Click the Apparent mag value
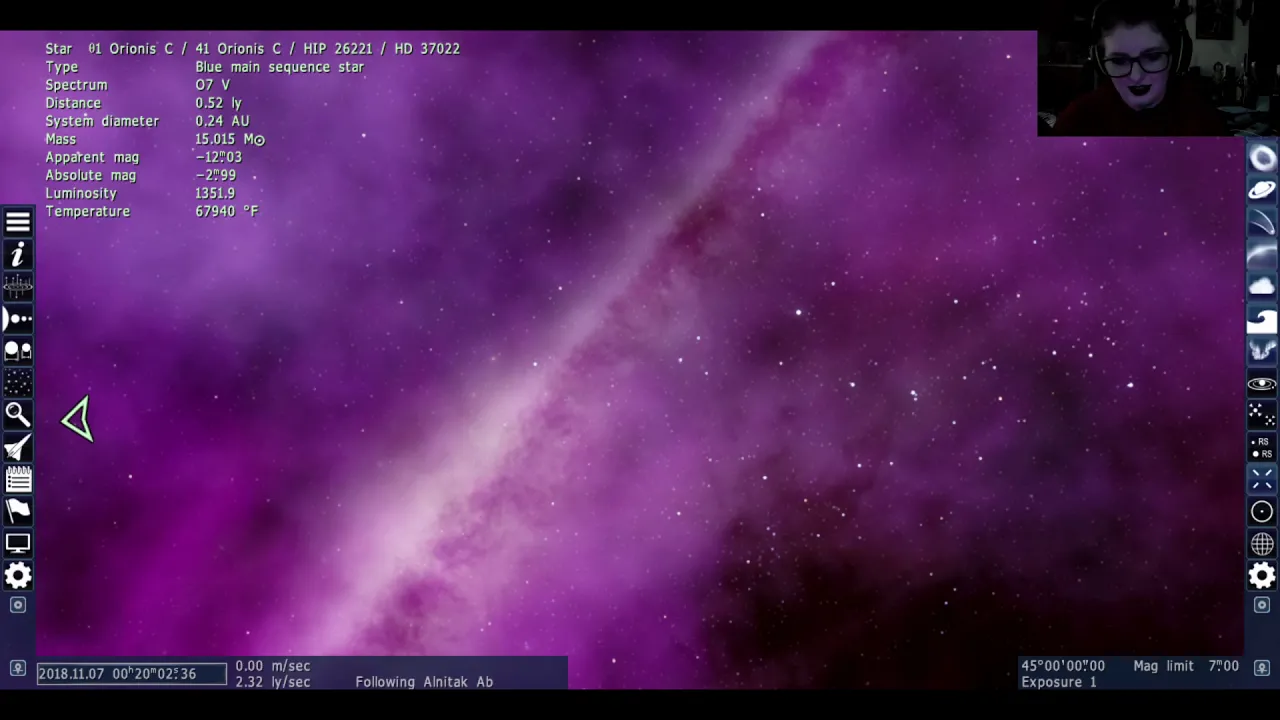 (x=218, y=157)
